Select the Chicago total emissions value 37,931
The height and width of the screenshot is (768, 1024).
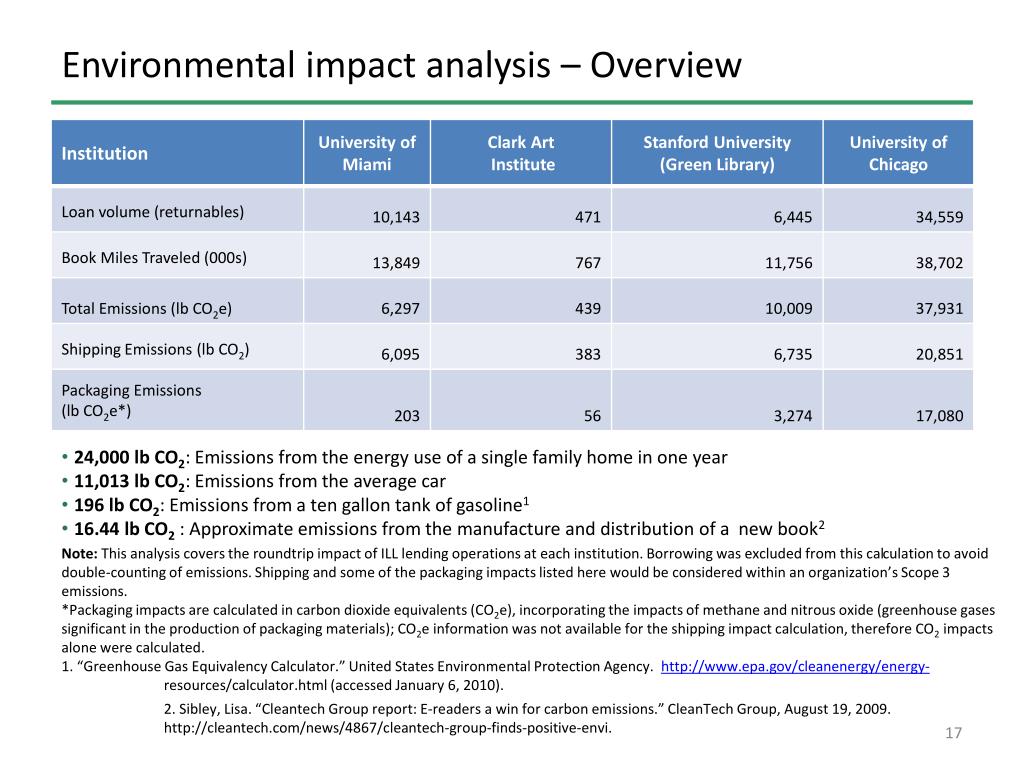pyautogui.click(x=939, y=308)
